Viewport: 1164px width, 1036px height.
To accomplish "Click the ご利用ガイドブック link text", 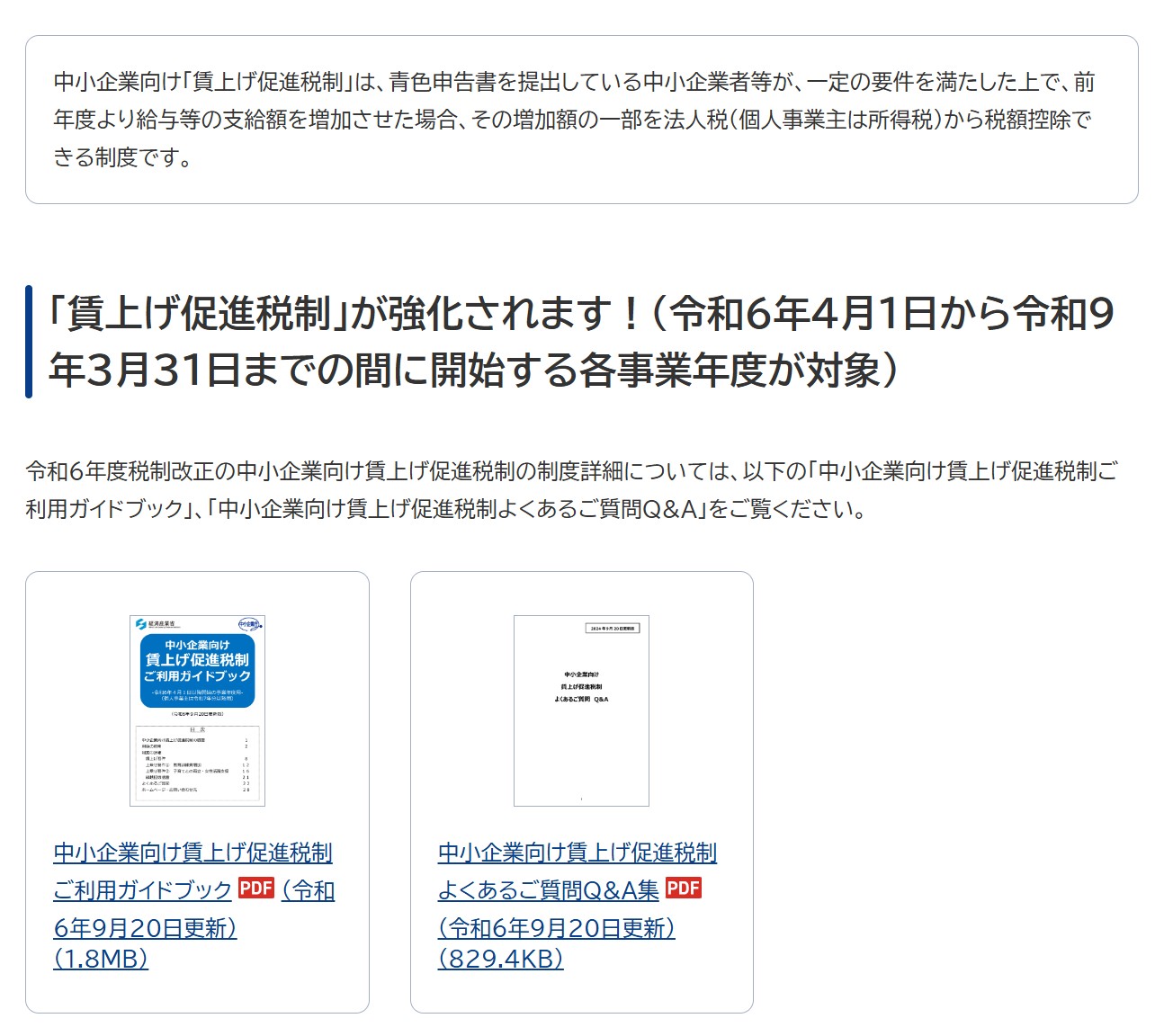I will [x=142, y=890].
